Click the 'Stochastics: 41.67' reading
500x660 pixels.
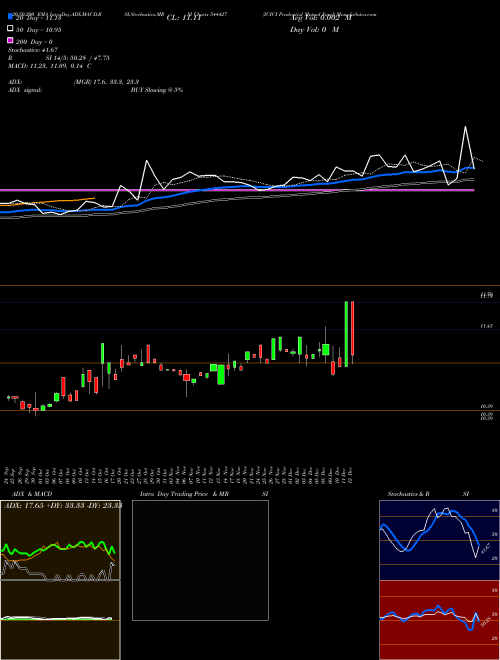33,50
